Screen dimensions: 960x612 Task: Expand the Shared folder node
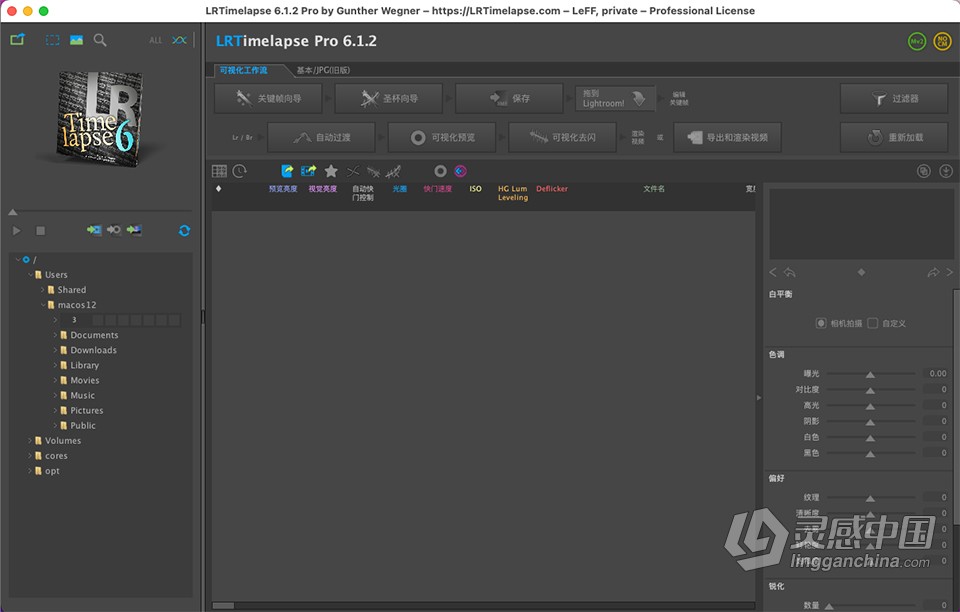click(43, 289)
